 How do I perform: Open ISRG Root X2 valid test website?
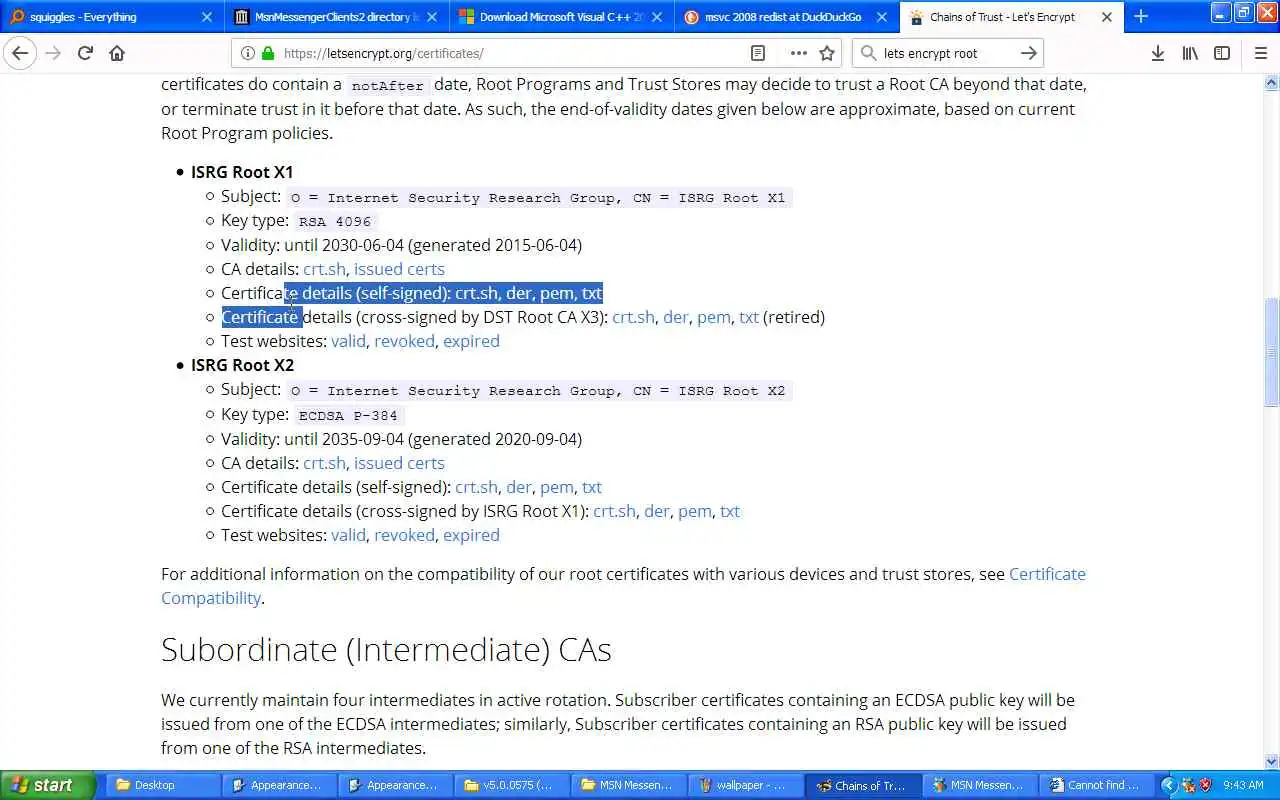coord(348,535)
